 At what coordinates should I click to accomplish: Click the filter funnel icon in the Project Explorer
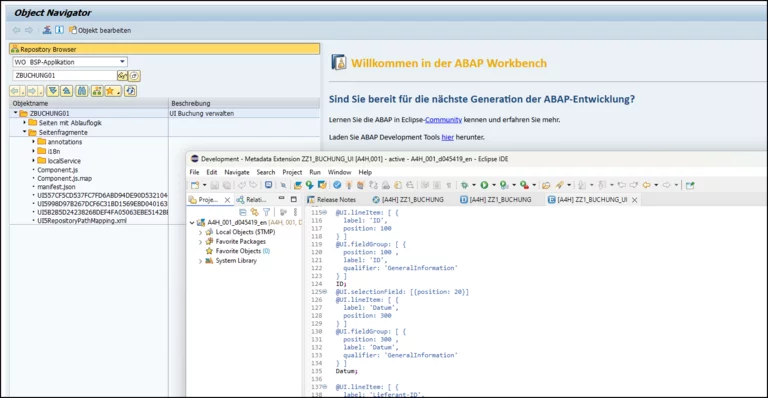[266, 212]
